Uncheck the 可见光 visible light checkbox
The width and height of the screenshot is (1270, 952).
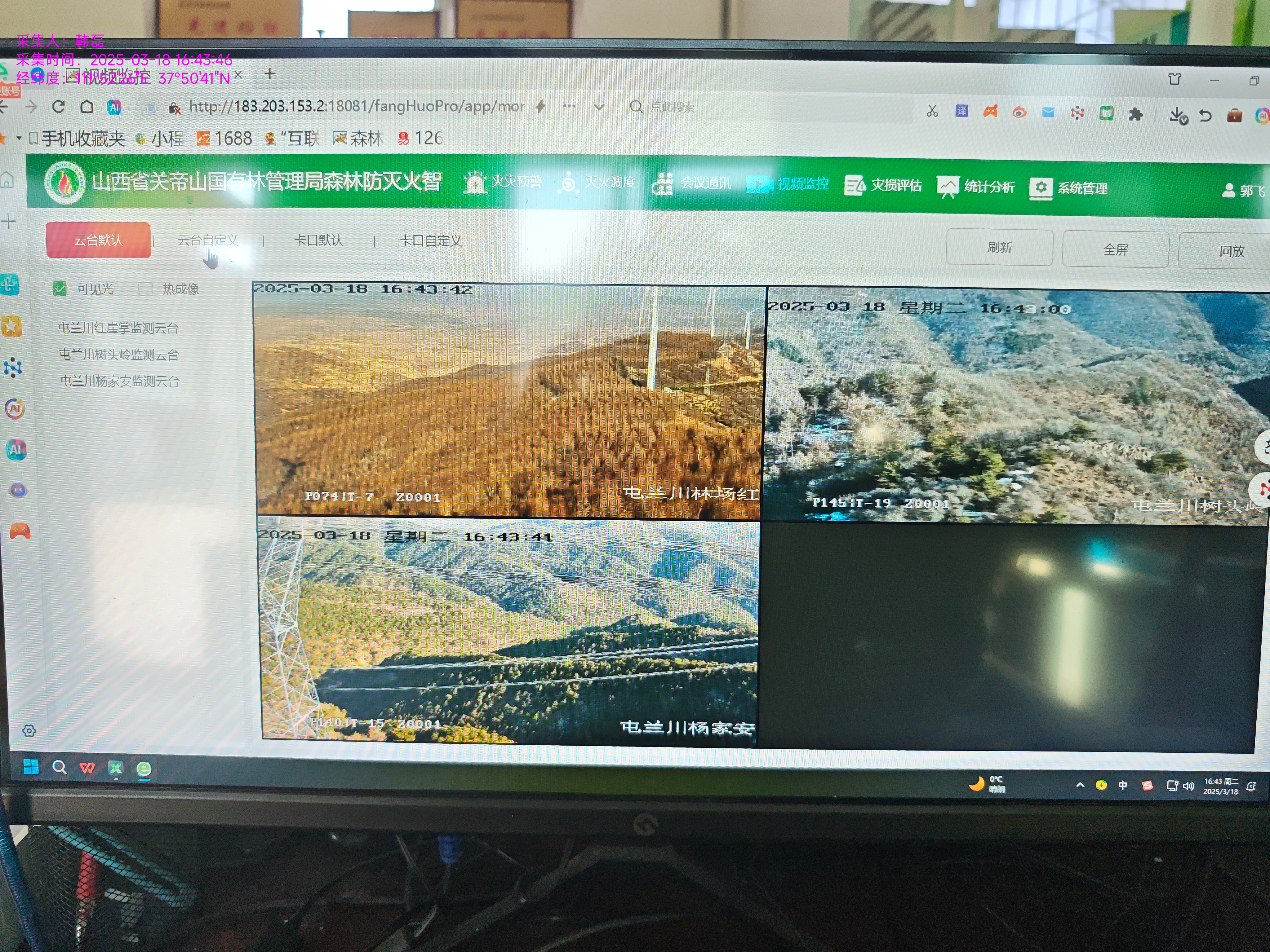(60, 289)
